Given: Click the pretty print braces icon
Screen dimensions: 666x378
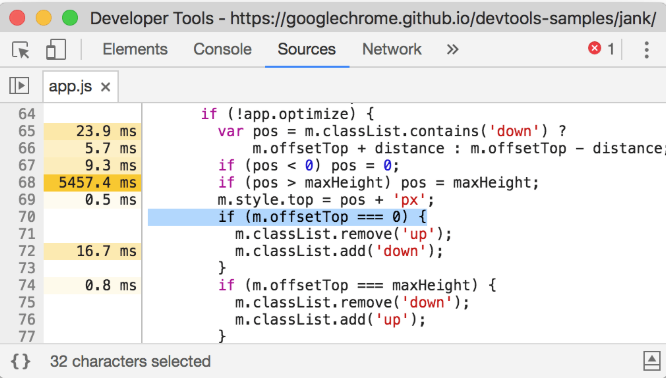Looking at the screenshot, I should [20, 361].
